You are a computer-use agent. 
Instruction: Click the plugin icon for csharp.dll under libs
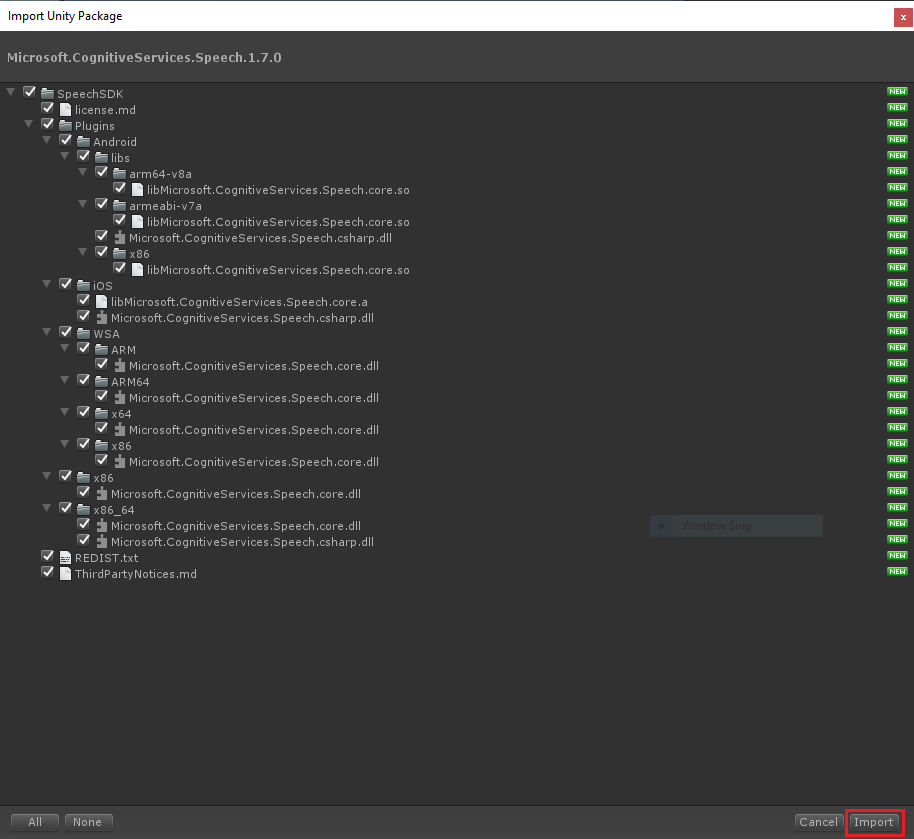pos(120,238)
